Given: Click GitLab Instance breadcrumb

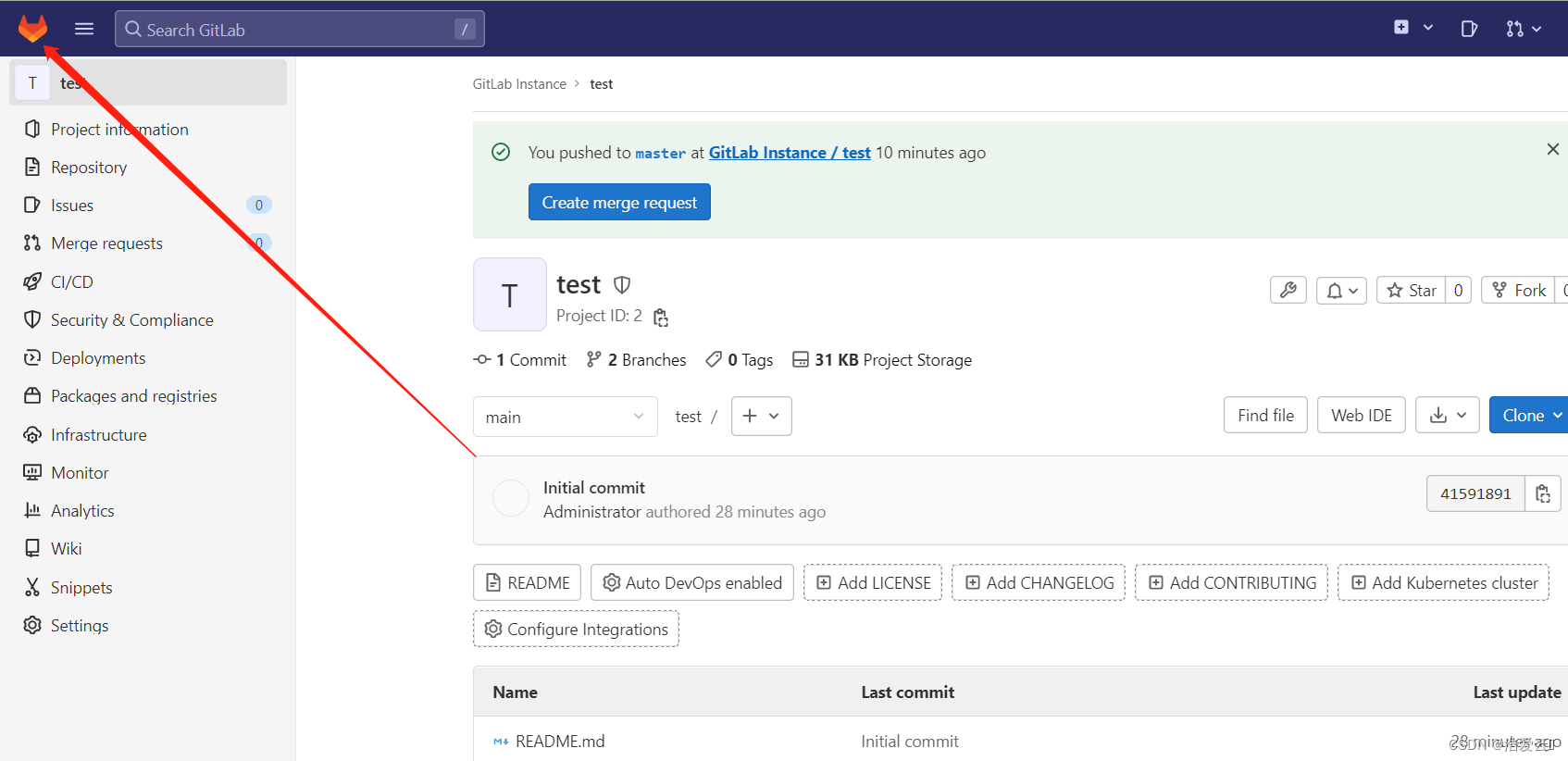Looking at the screenshot, I should (519, 83).
